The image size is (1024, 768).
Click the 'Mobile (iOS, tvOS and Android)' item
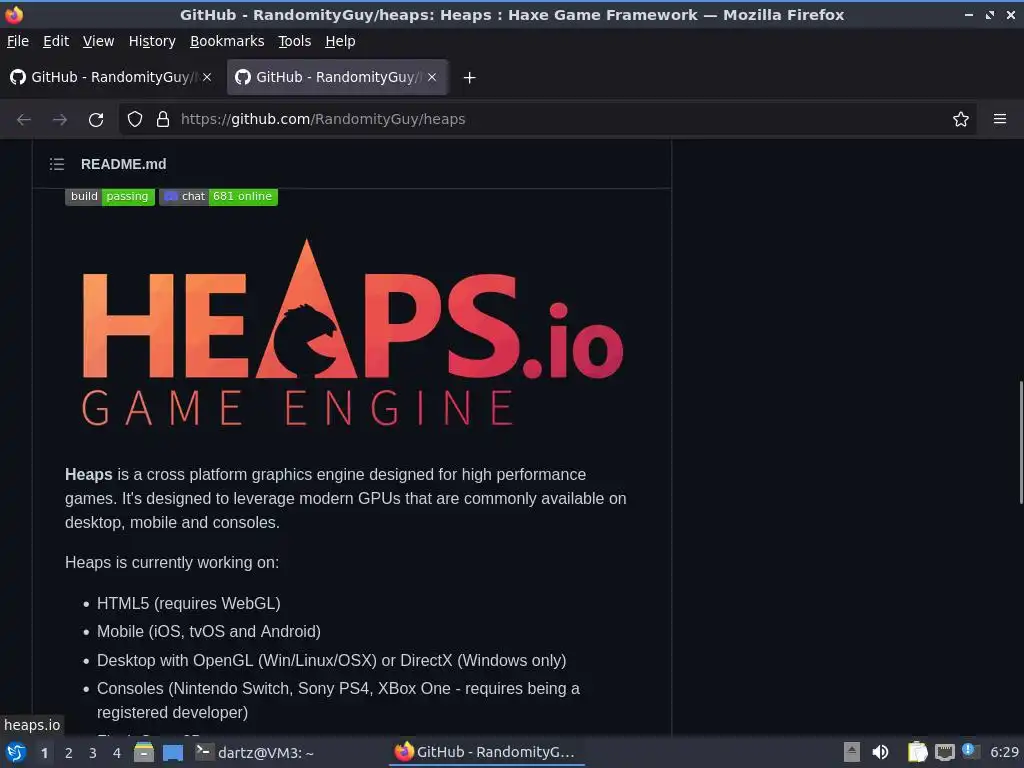click(209, 632)
